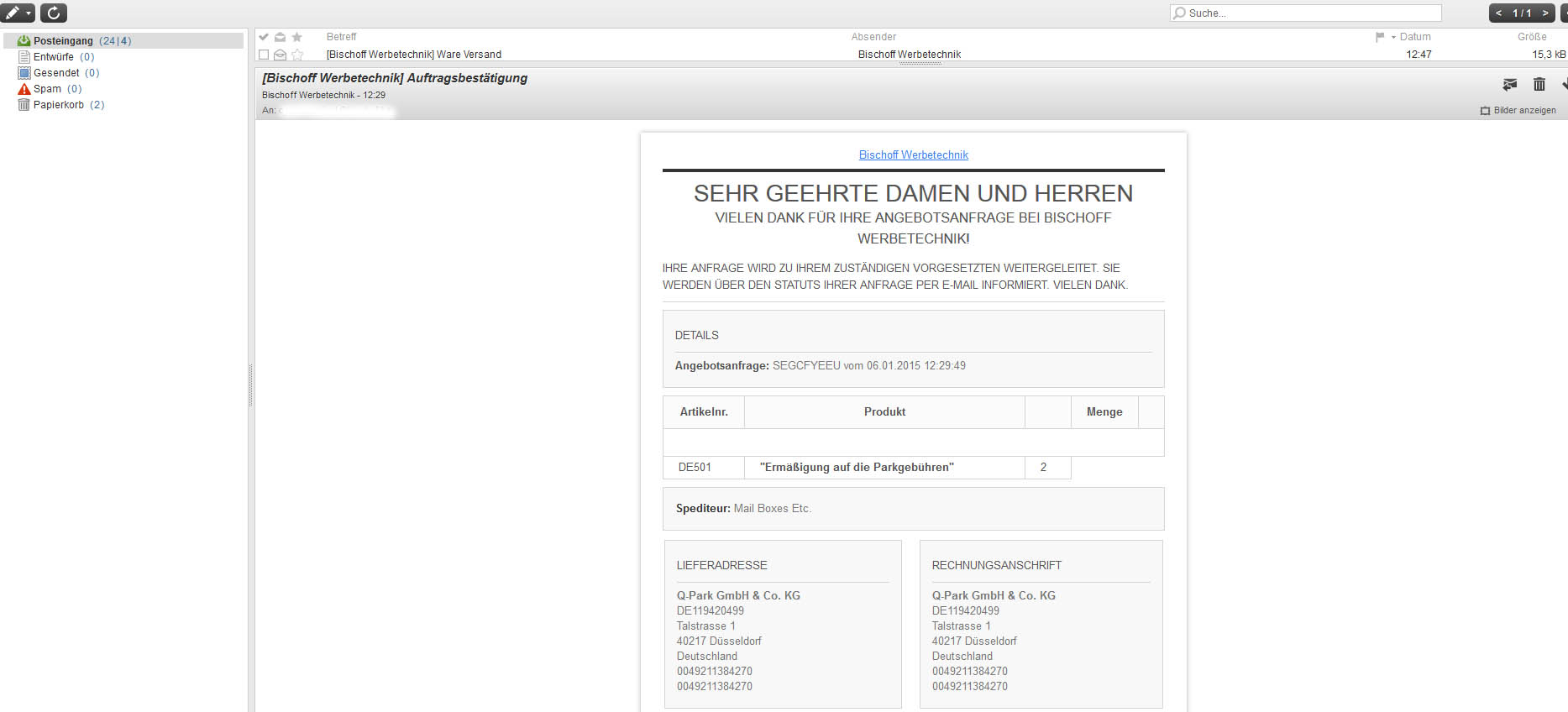Go to previous page of messages

[x=1498, y=13]
